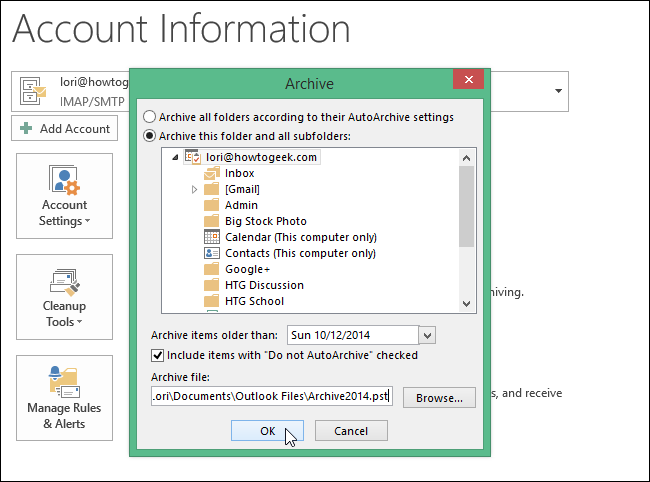Viewport: 650px width, 482px height.
Task: Click the Account Settings icon button
Action: click(x=64, y=182)
